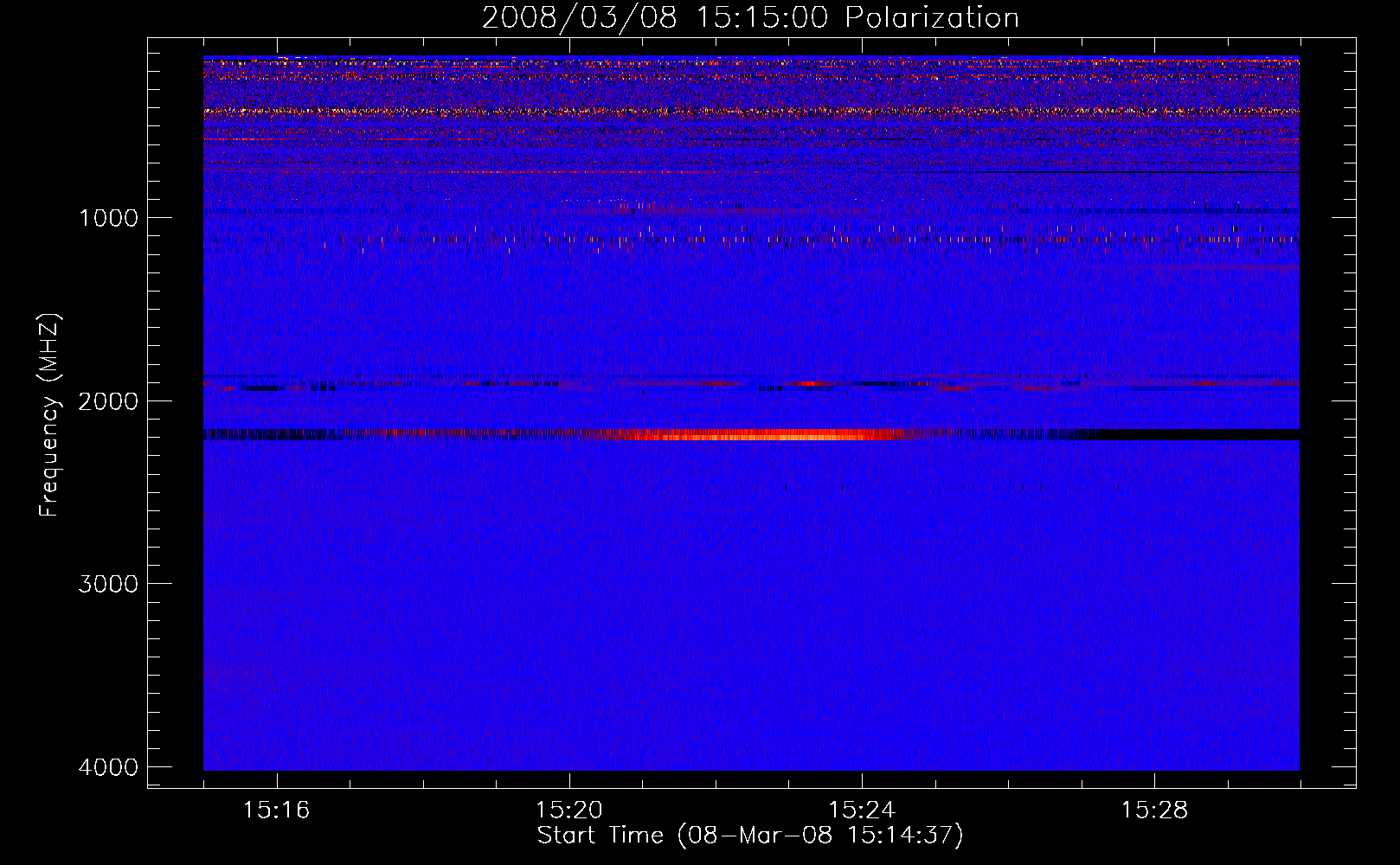
Task: Click the 'Start Time (08-Mar-08 15:14:37)' label
Action: (x=750, y=836)
